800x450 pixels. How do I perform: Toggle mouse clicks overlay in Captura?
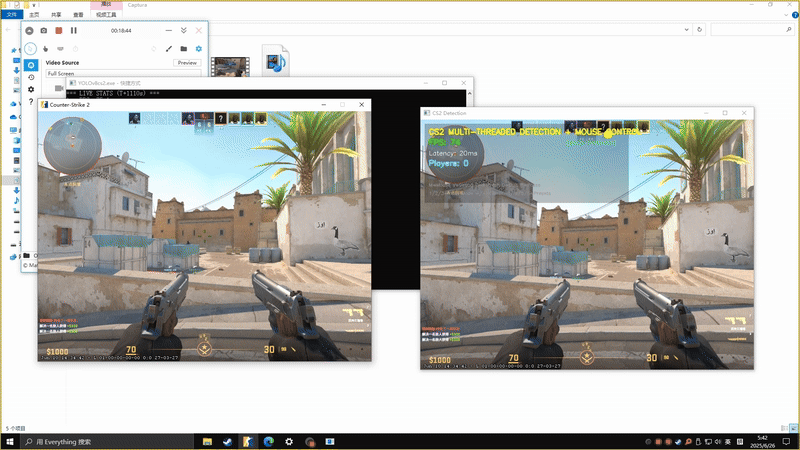point(45,49)
